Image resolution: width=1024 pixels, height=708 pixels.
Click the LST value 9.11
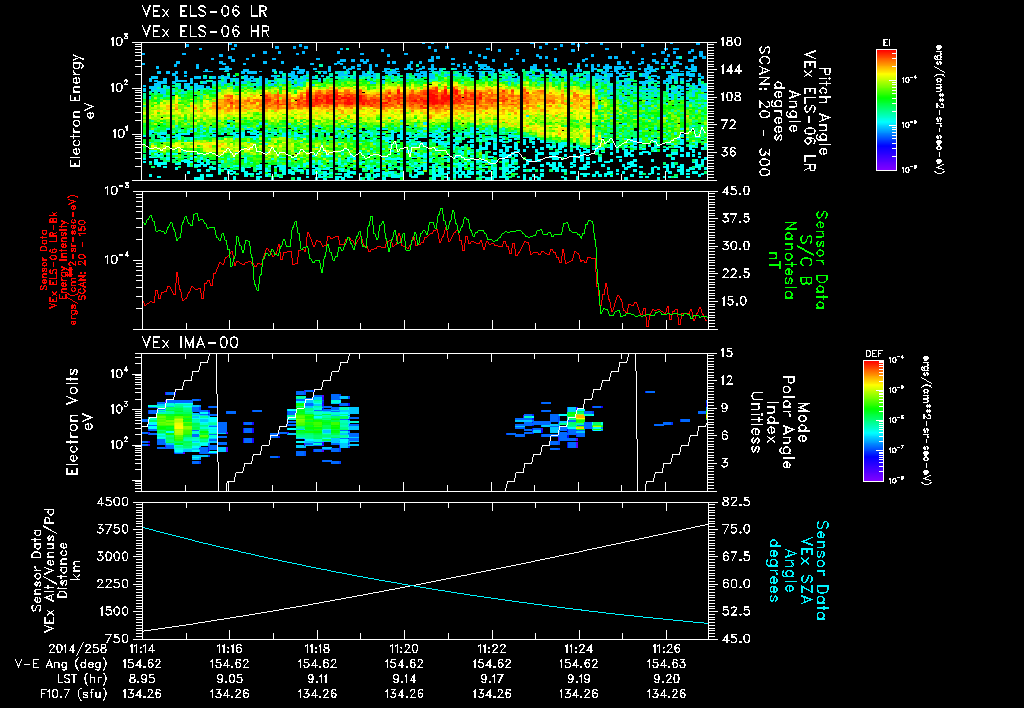317,679
